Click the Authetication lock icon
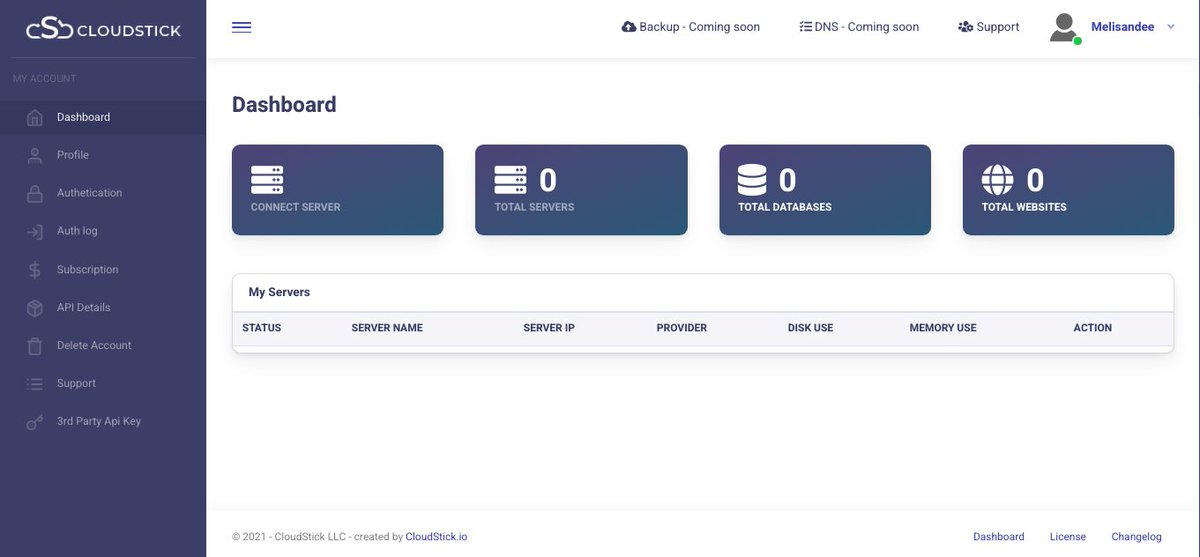This screenshot has width=1200, height=557. point(35,193)
